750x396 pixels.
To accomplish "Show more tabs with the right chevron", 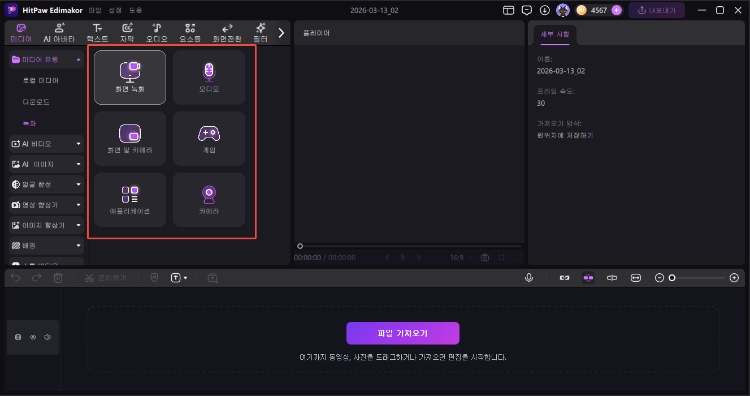I will click(x=281, y=33).
